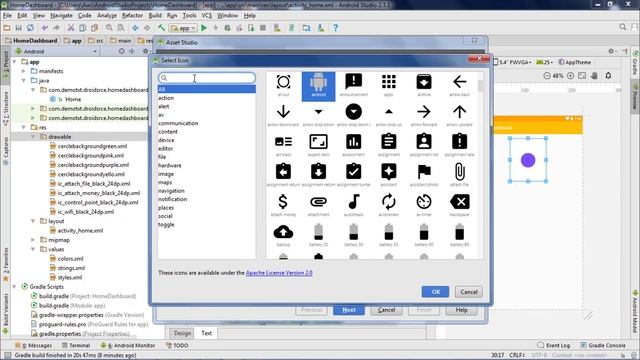Click Cancel in Select Icon dialog
640x360 pixels.
pos(469,292)
